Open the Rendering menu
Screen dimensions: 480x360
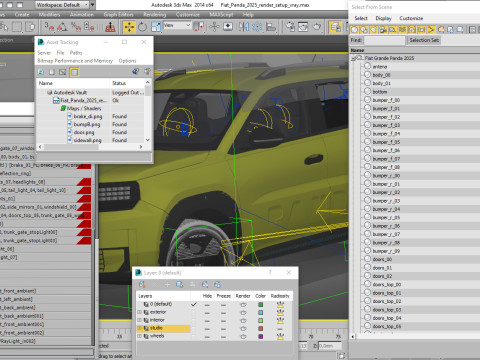pos(155,15)
